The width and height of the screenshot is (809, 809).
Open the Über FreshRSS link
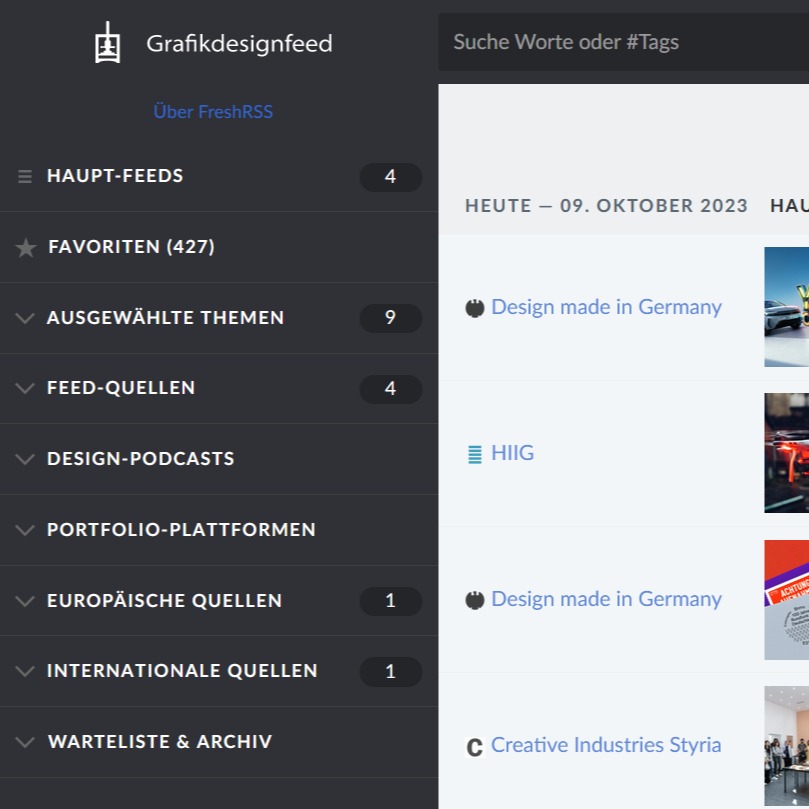213,111
